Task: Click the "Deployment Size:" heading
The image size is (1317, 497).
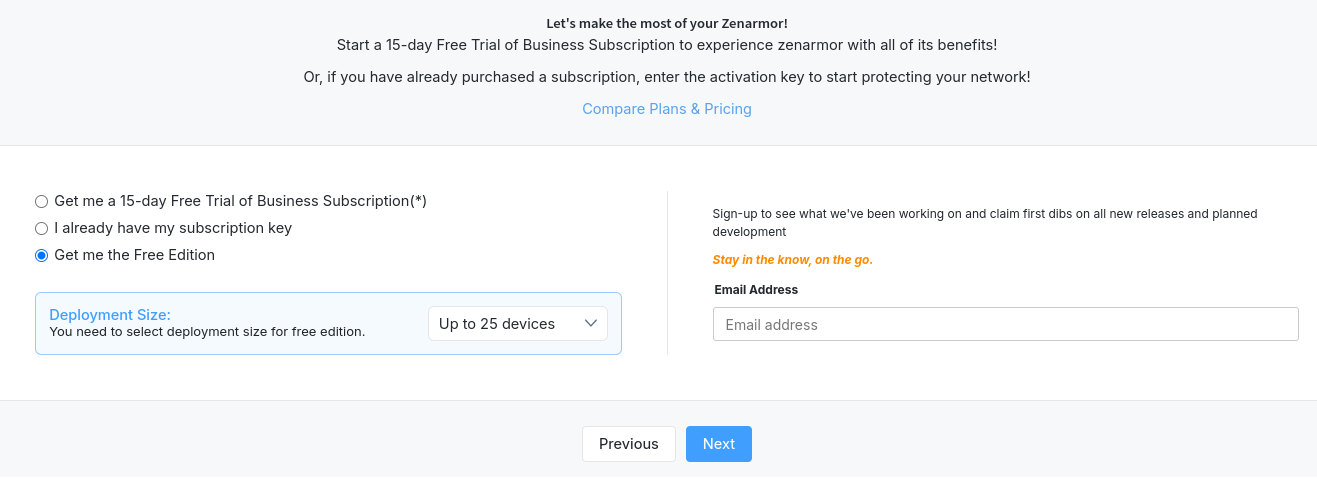Action: click(x=110, y=314)
